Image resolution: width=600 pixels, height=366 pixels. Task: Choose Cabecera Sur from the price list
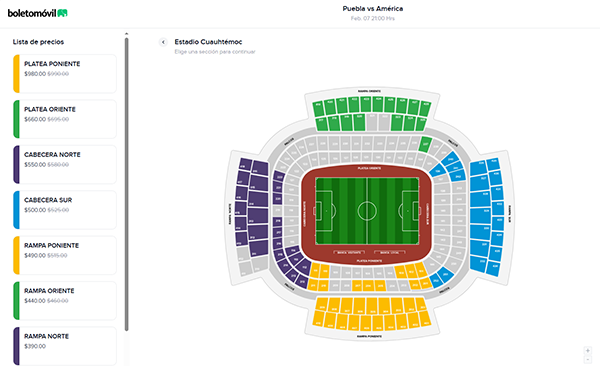[65, 210]
